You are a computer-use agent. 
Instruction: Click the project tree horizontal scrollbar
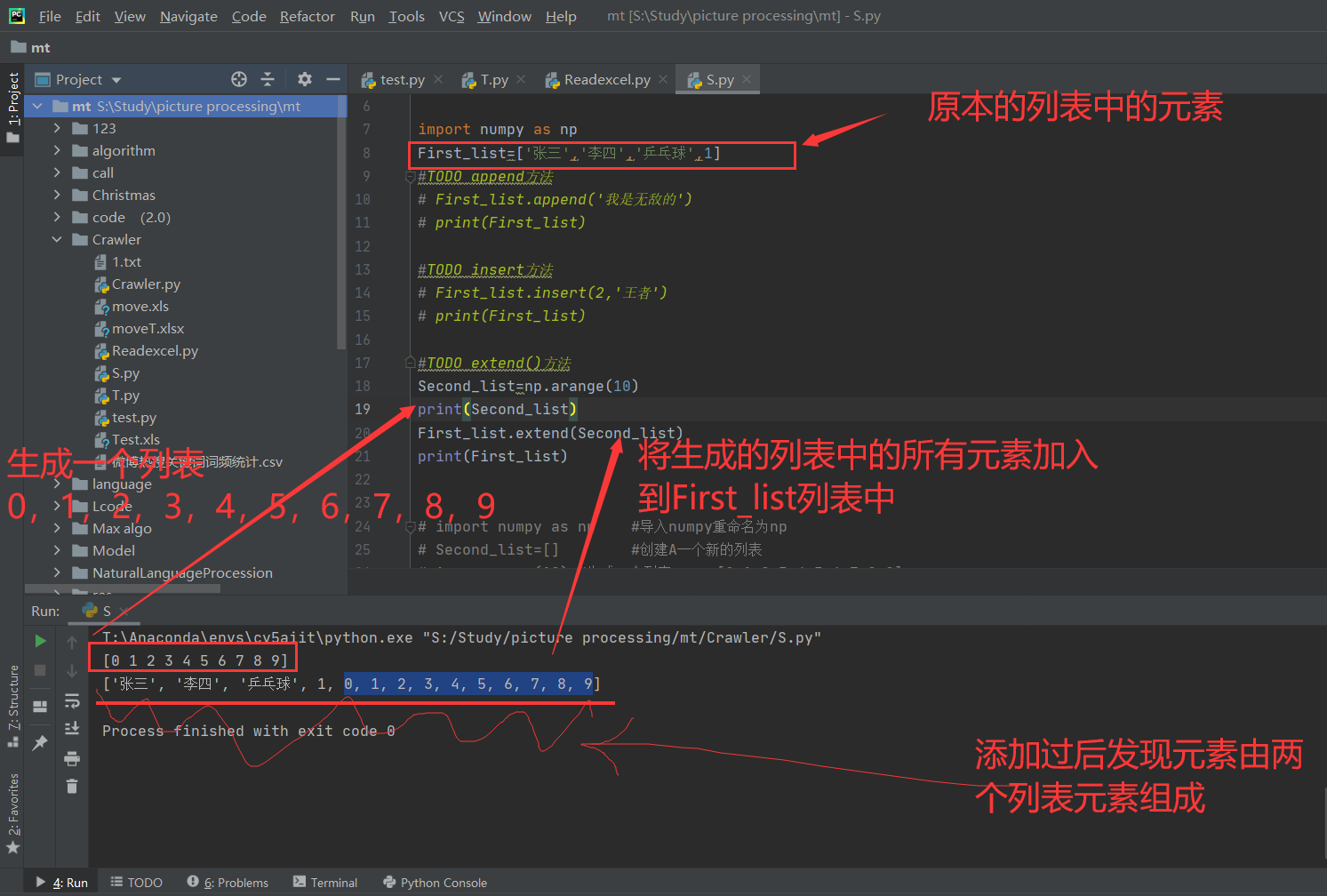(x=123, y=588)
